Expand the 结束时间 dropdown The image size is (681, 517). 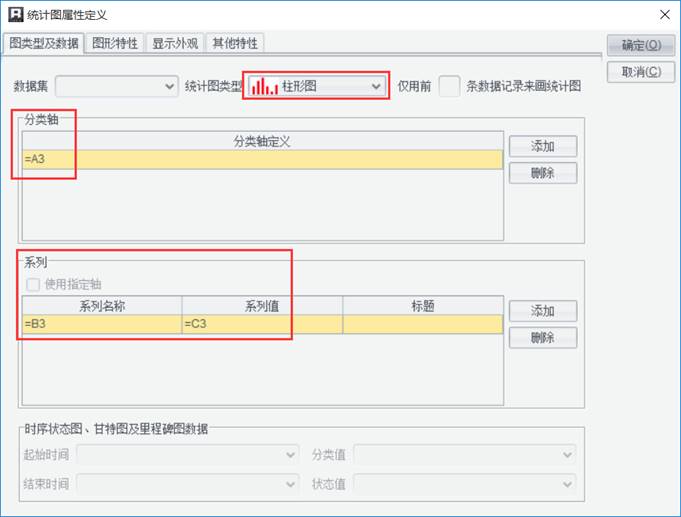188,484
